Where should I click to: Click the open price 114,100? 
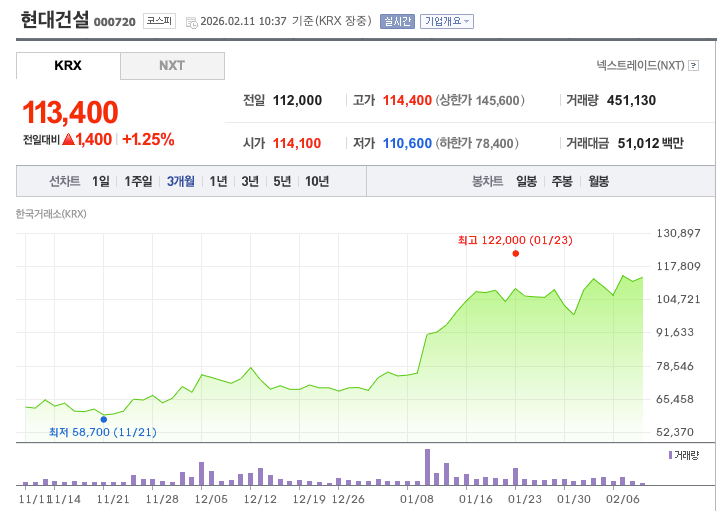tap(297, 144)
